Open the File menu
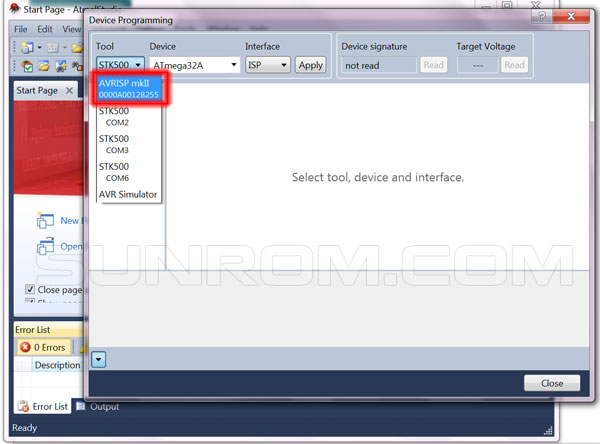Viewport: 600px width, 444px height. pyautogui.click(x=21, y=29)
